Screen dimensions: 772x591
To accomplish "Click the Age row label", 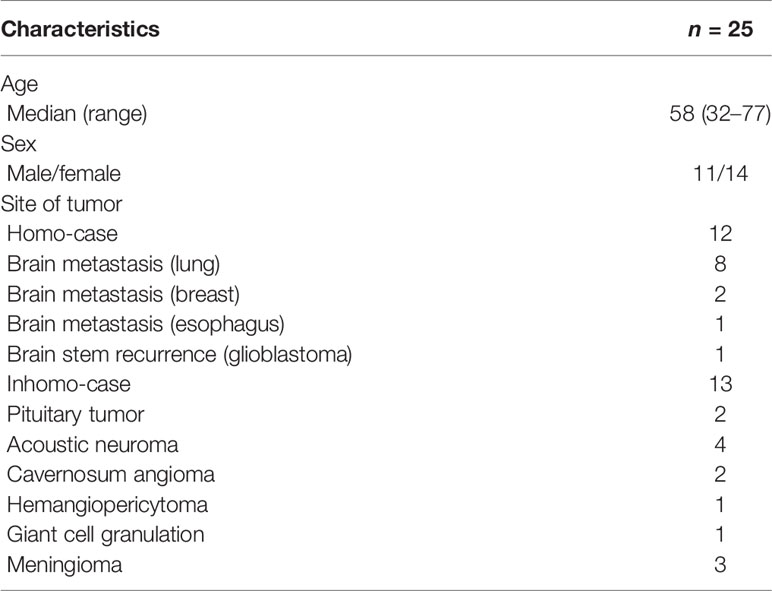I will click(19, 85).
